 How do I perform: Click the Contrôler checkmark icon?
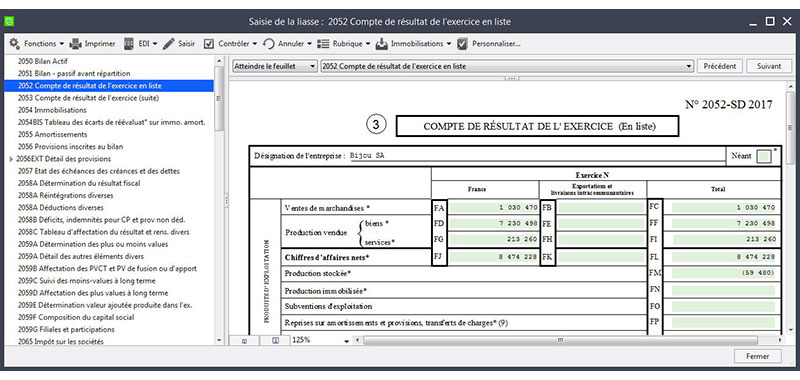tap(208, 44)
